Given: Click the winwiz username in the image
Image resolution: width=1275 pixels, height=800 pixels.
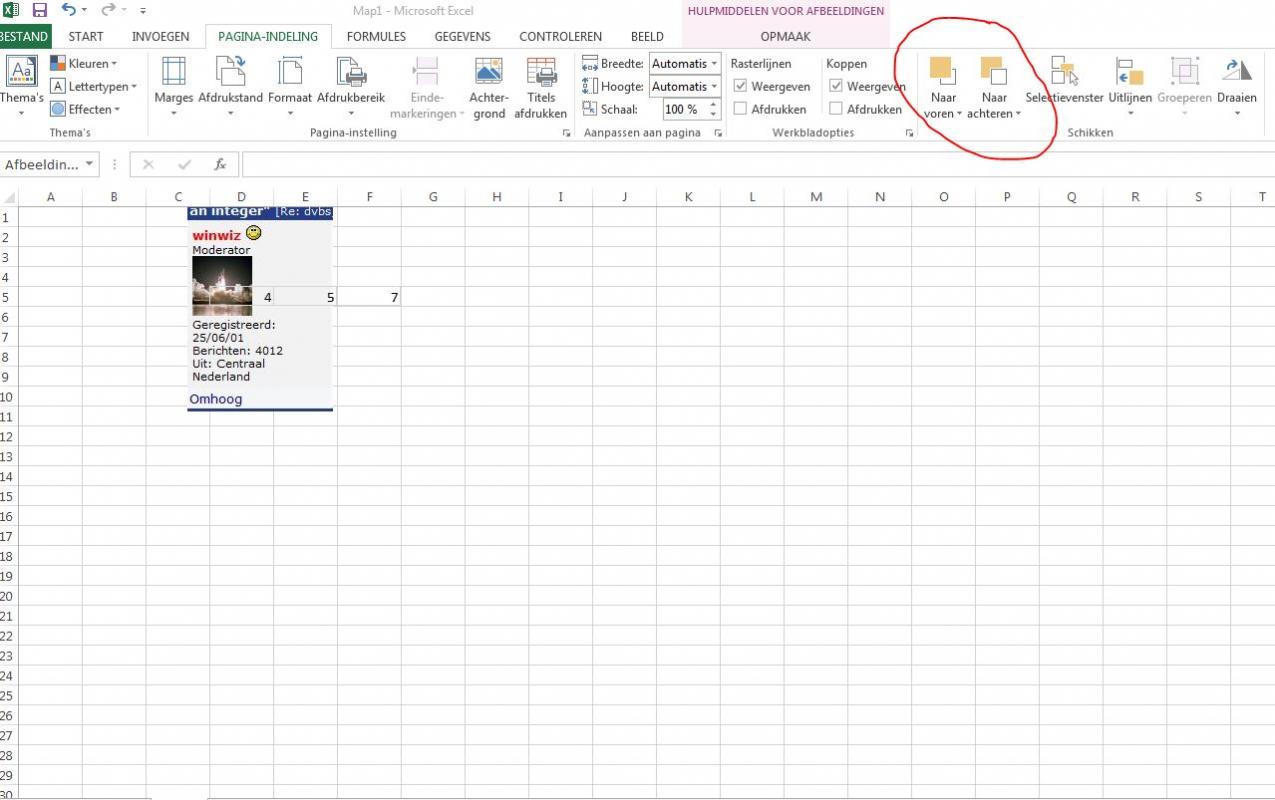Looking at the screenshot, I should point(216,234).
